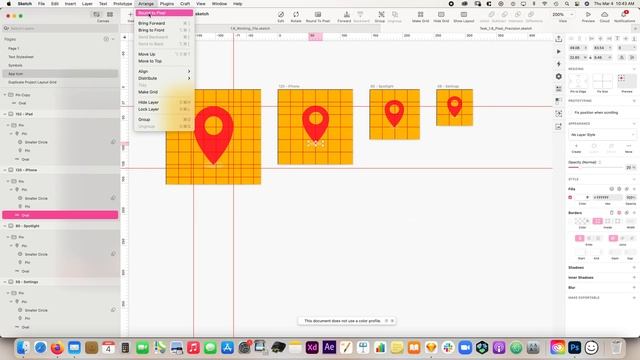The image size is (640, 360).
Task: Collapse the 152 - iPad artboard
Action: tap(5, 114)
